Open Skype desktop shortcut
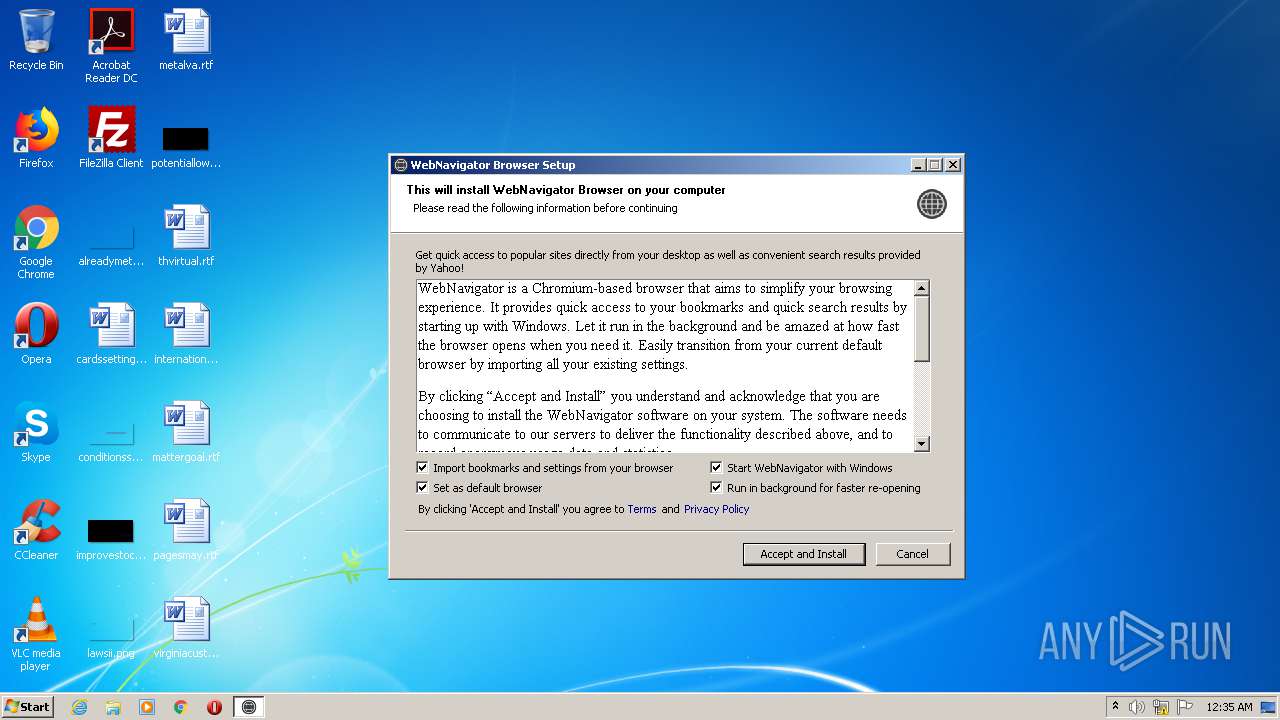Viewport: 1280px width, 720px height. tap(36, 432)
